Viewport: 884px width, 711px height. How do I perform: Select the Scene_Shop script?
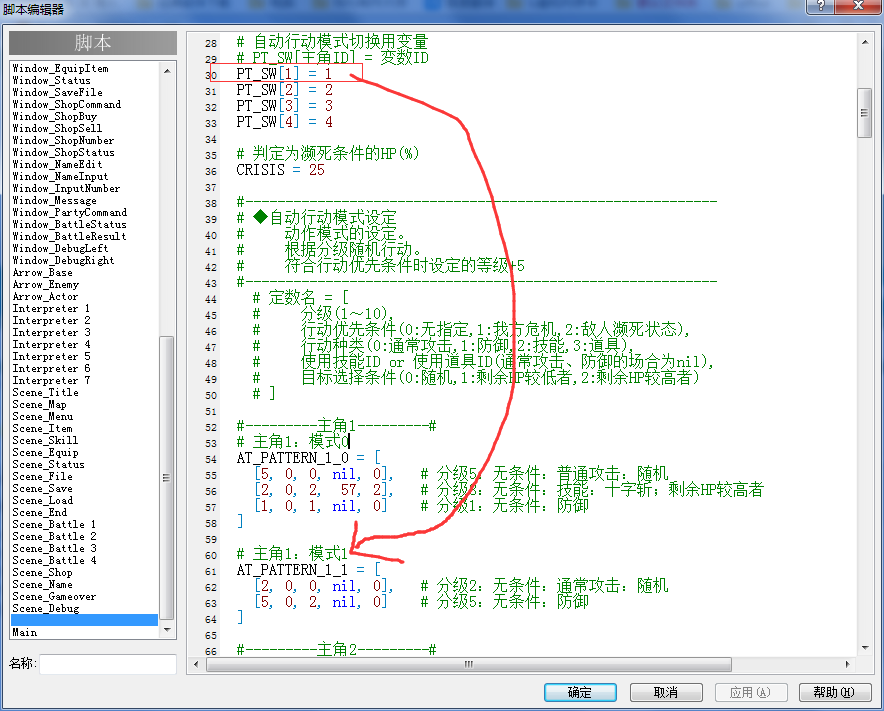coord(43,572)
